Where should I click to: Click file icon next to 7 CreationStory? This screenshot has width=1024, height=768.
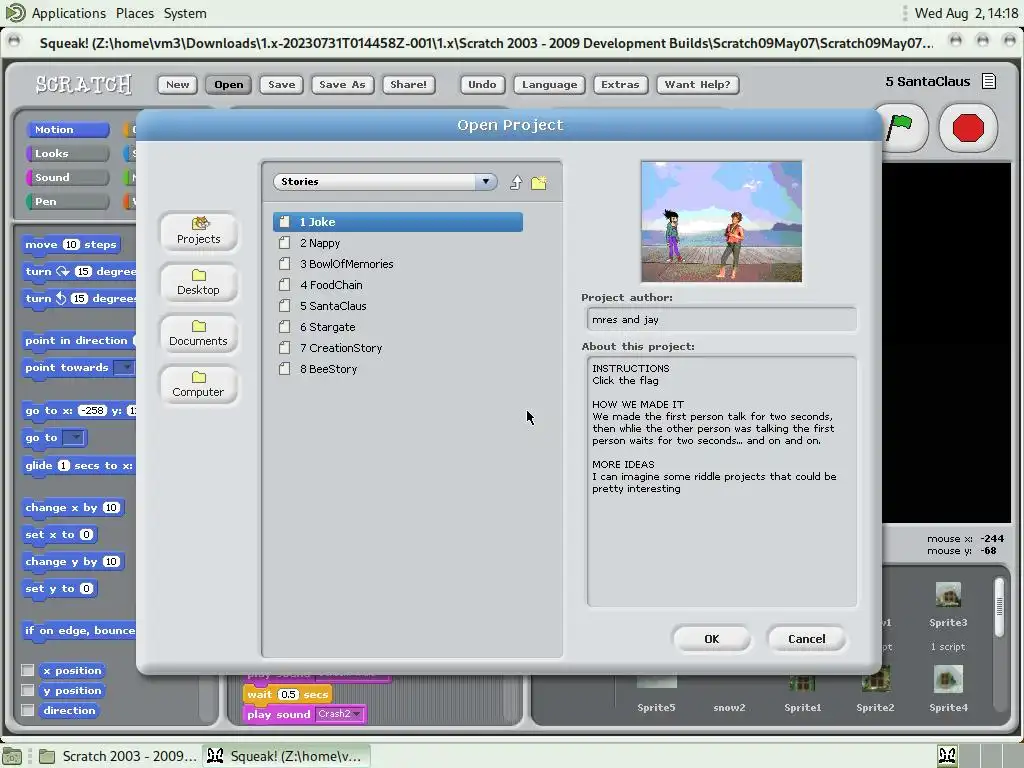tap(285, 348)
